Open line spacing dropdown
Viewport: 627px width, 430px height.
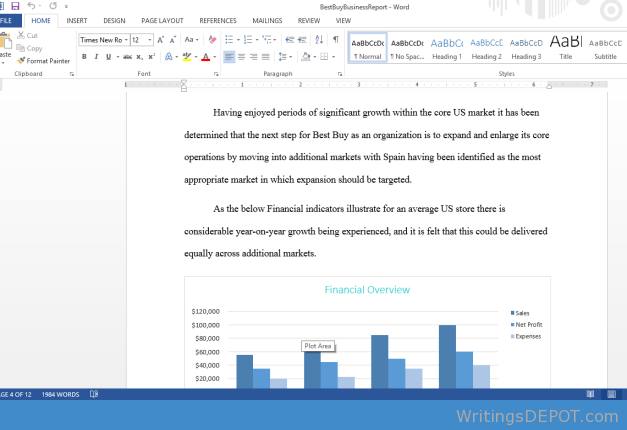click(x=285, y=57)
